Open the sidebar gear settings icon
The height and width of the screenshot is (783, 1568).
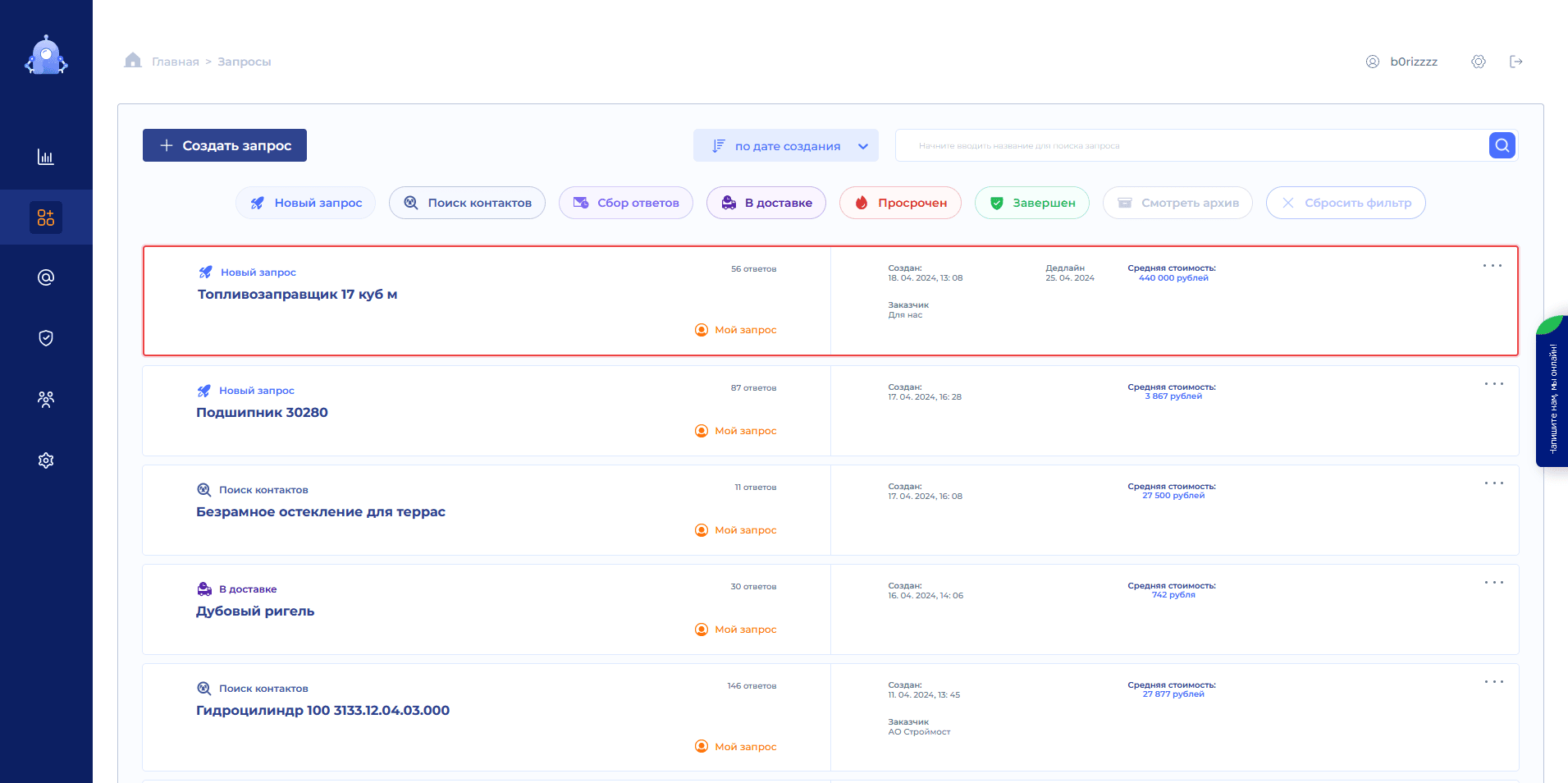[x=46, y=460]
